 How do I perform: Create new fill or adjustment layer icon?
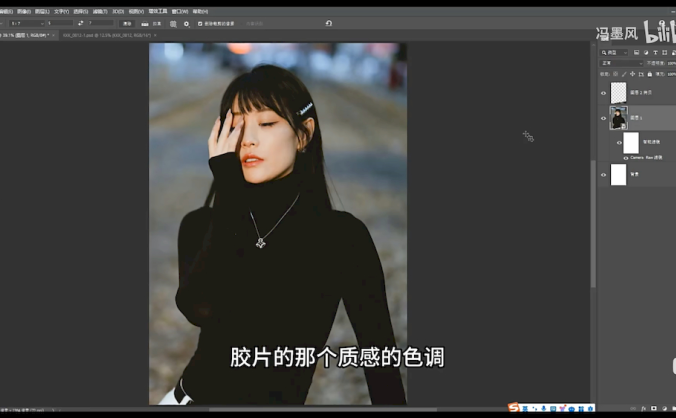(664, 408)
